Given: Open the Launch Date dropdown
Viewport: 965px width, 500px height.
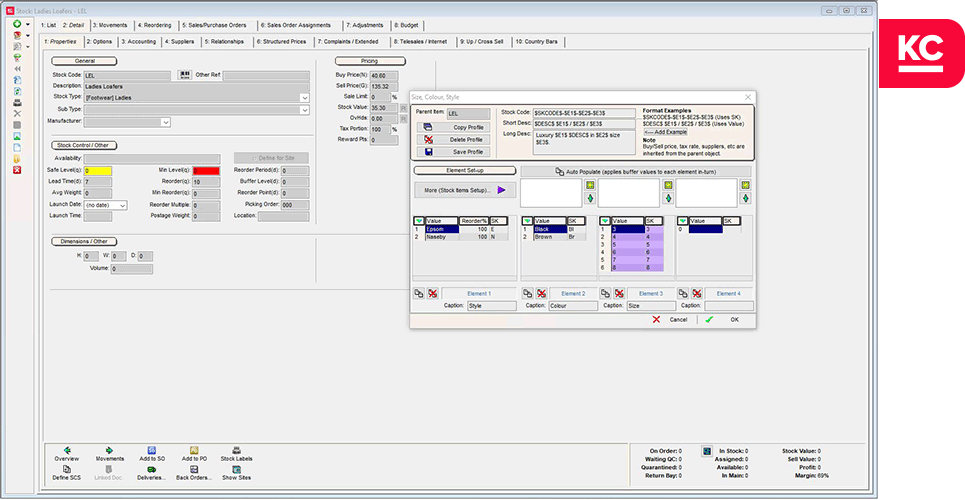Looking at the screenshot, I should click(123, 205).
